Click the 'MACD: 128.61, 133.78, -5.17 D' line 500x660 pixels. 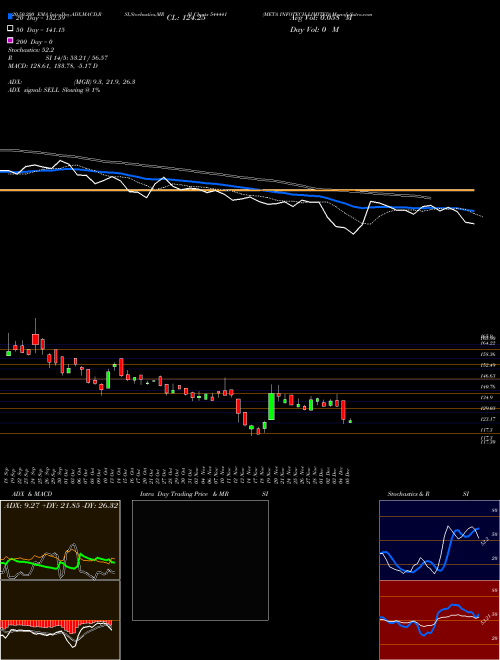coord(53,66)
